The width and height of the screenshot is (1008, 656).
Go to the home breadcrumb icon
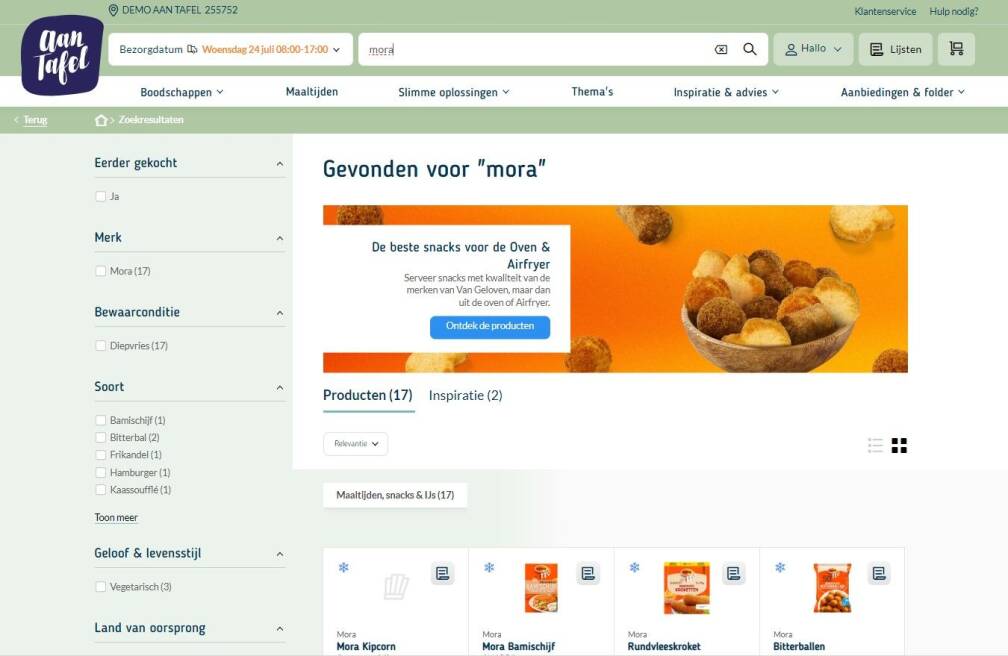(x=100, y=120)
